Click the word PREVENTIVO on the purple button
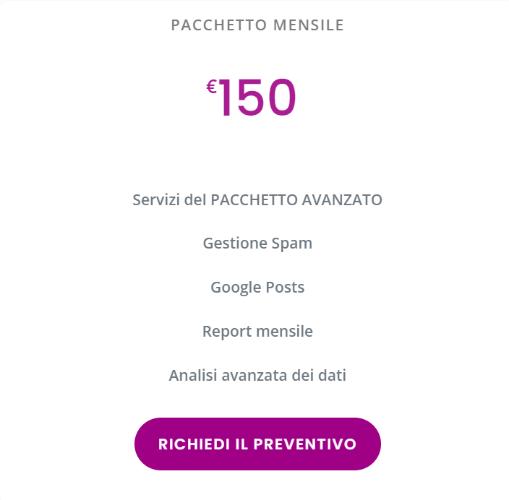This screenshot has width=509, height=500. 305,444
